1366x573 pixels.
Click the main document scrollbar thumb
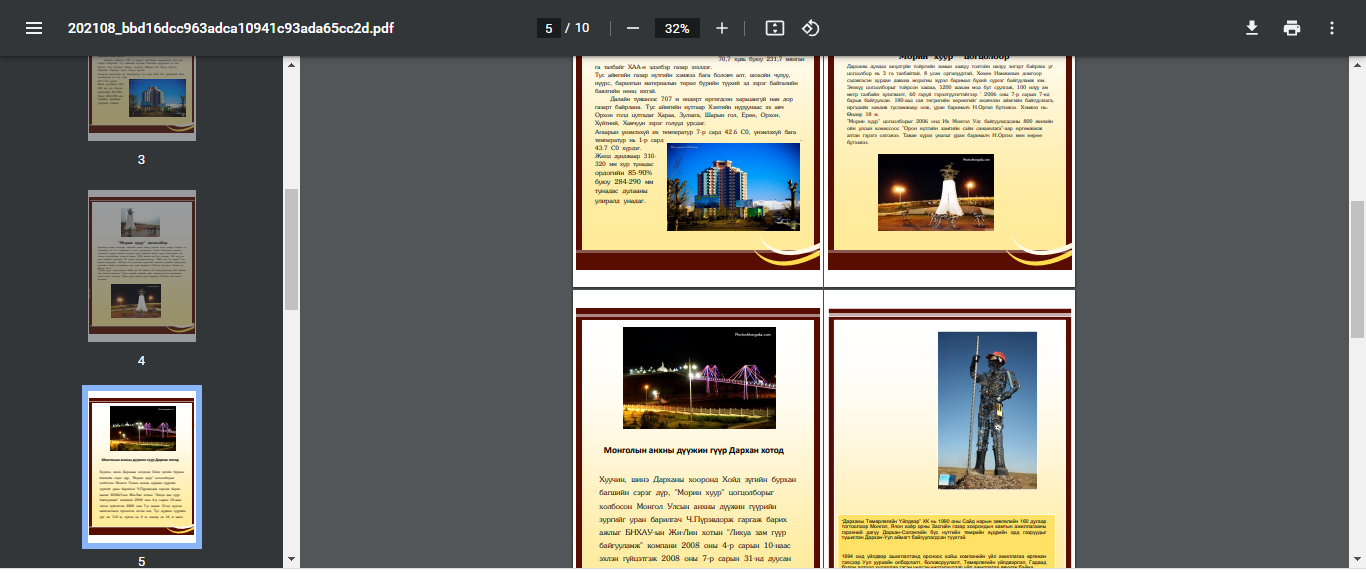1357,268
